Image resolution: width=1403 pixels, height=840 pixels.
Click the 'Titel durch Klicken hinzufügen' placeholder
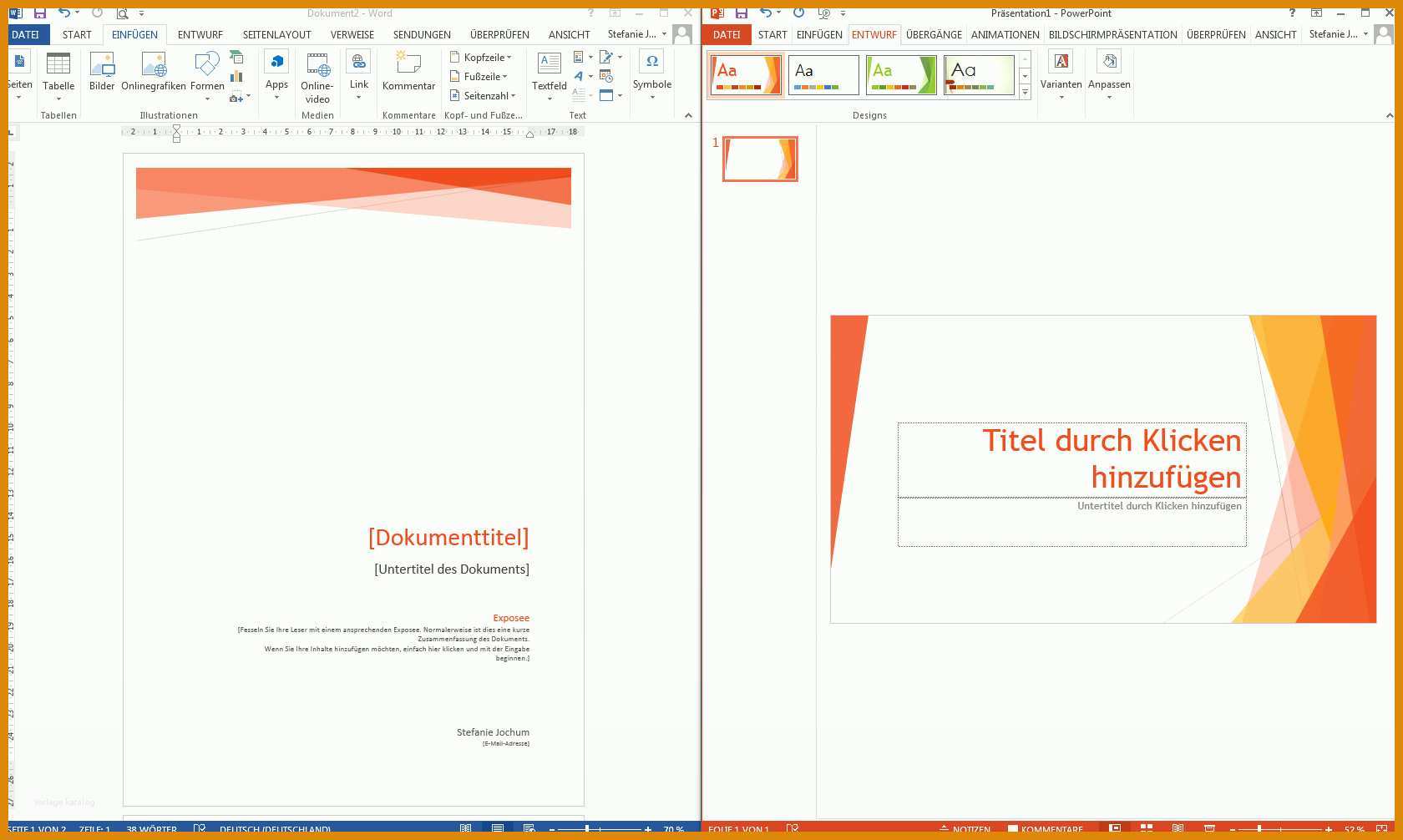1072,459
